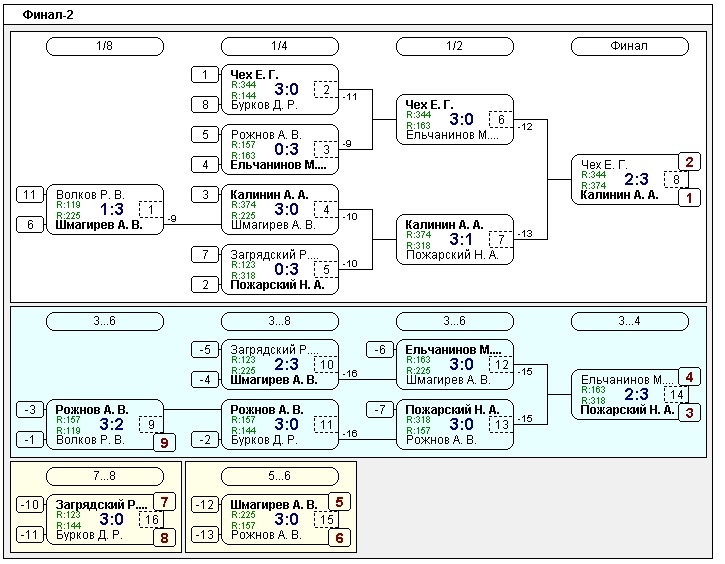Click the 7...8 placement header
Screen dimensions: 725x564
(x=105, y=476)
